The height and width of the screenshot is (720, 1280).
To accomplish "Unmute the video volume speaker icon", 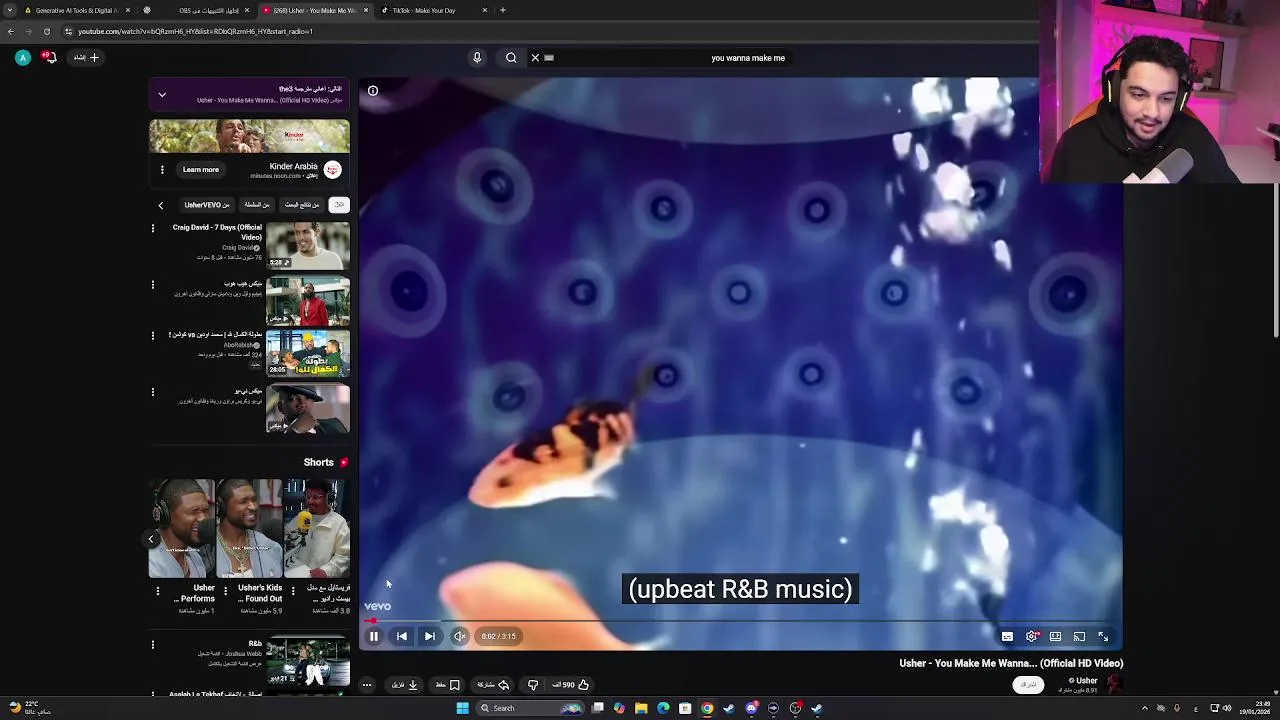I will click(x=460, y=636).
